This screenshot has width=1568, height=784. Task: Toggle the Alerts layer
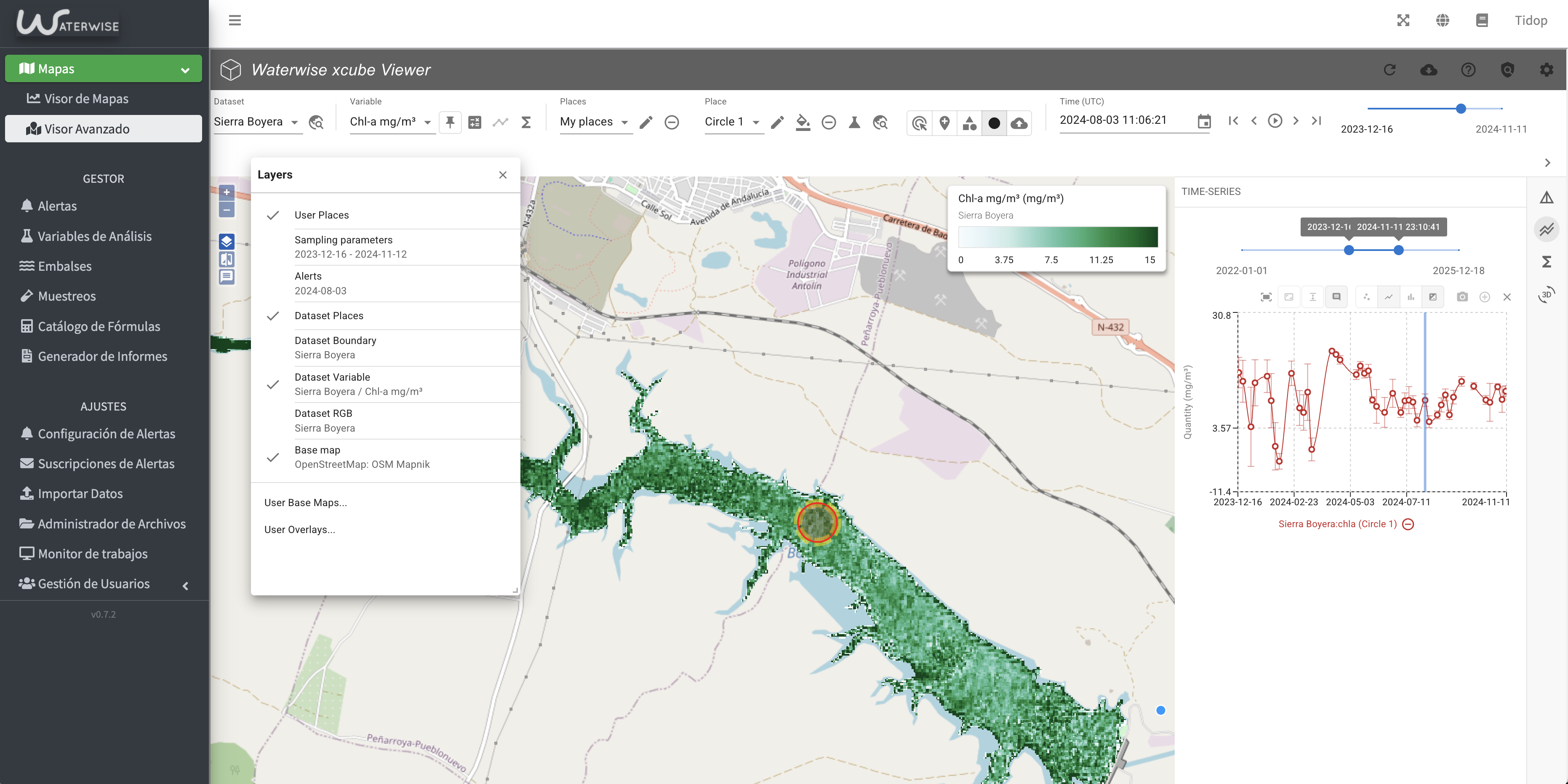pyautogui.click(x=386, y=284)
